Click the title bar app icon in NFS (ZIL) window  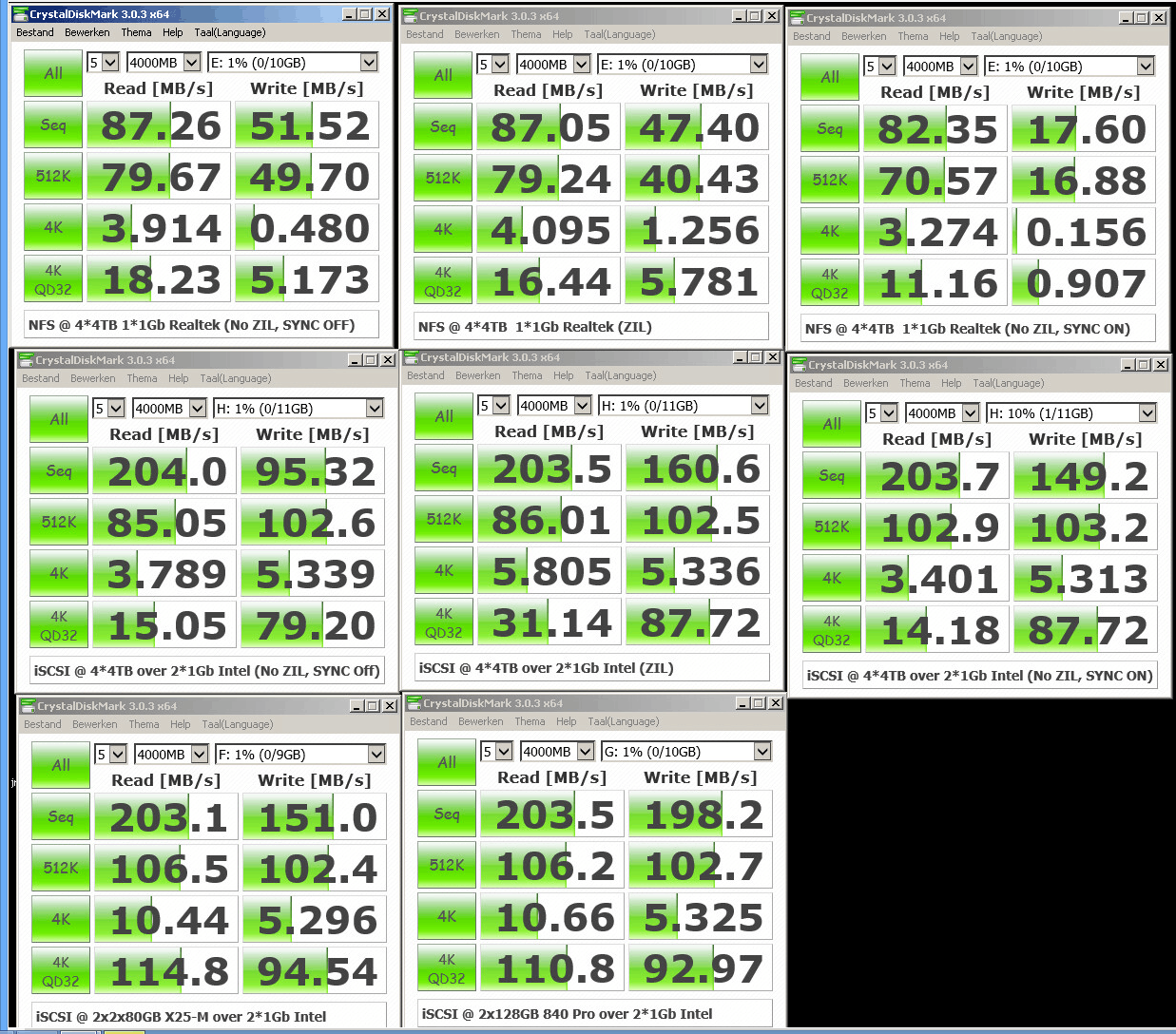click(411, 16)
